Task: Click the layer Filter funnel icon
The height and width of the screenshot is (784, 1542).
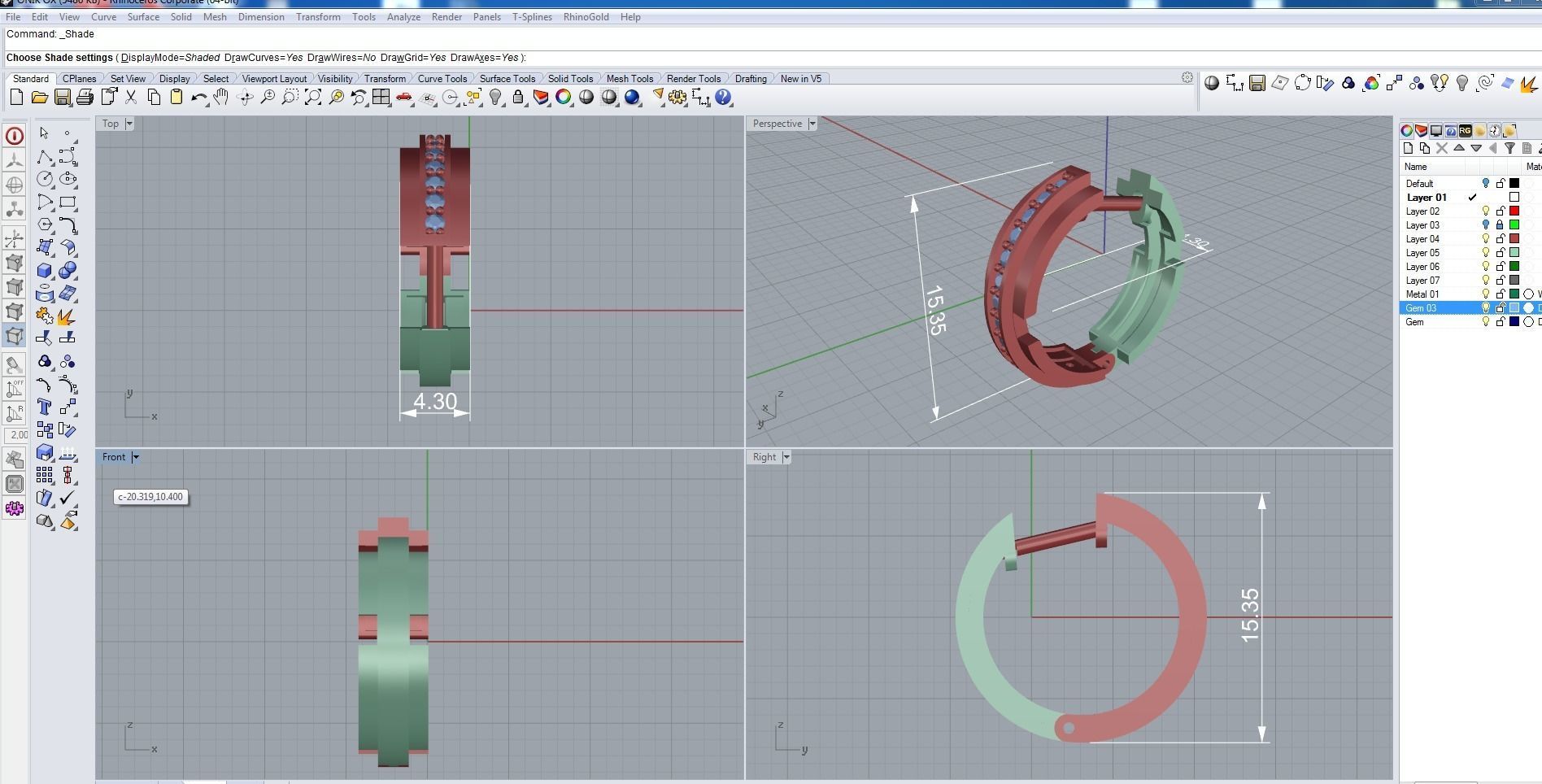Action: pyautogui.click(x=1509, y=148)
